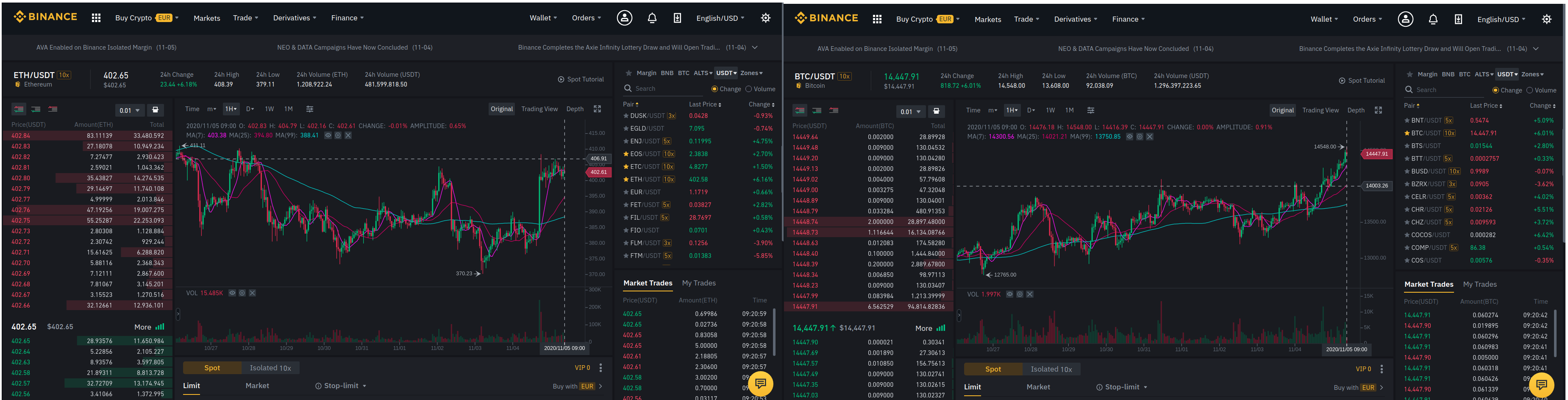This screenshot has height=400, width=1568.
Task: Open settings gear in BTC/USDT window
Action: click(x=1547, y=19)
